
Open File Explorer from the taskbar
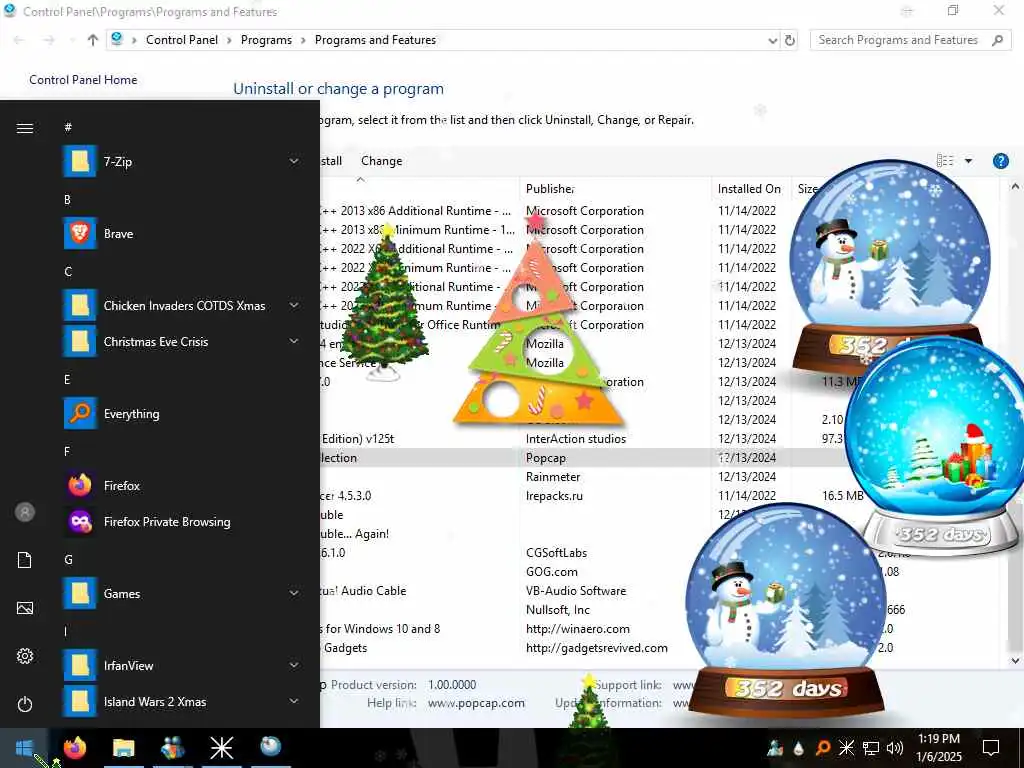(x=123, y=747)
